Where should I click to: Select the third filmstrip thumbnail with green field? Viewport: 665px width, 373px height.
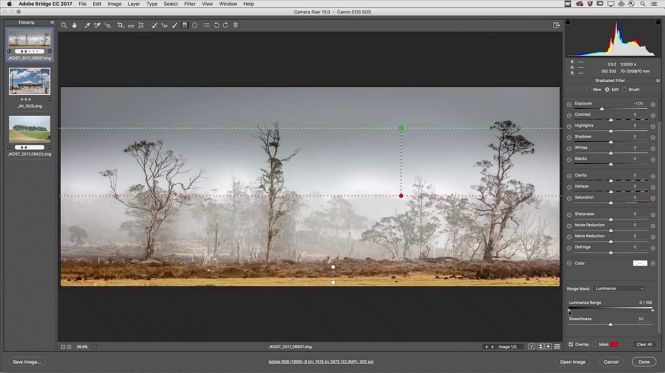pyautogui.click(x=29, y=129)
